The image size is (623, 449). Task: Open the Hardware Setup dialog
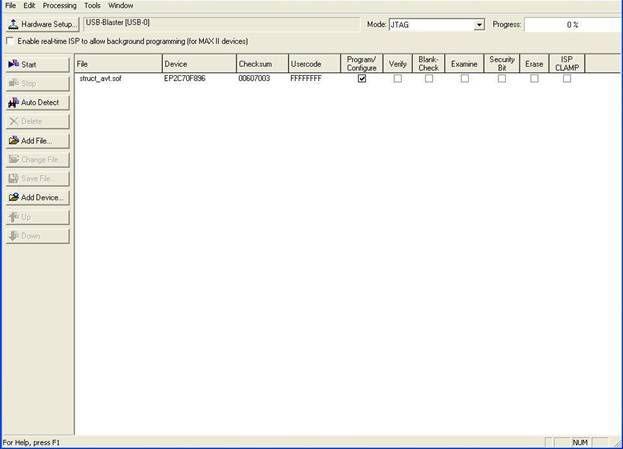click(42, 23)
